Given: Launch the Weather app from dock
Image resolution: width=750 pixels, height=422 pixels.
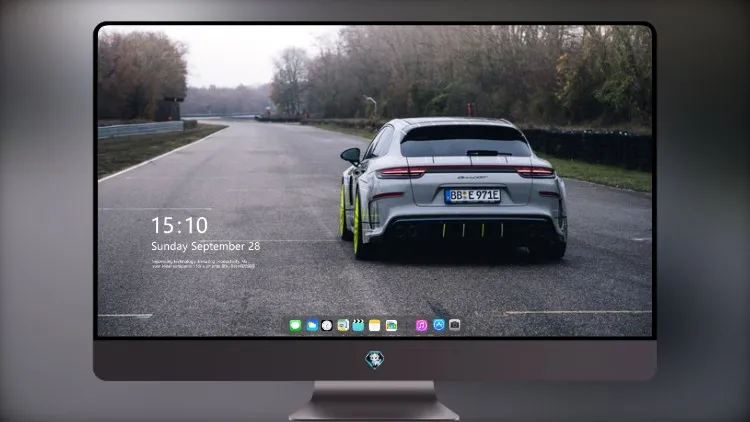Looking at the screenshot, I should tap(312, 326).
